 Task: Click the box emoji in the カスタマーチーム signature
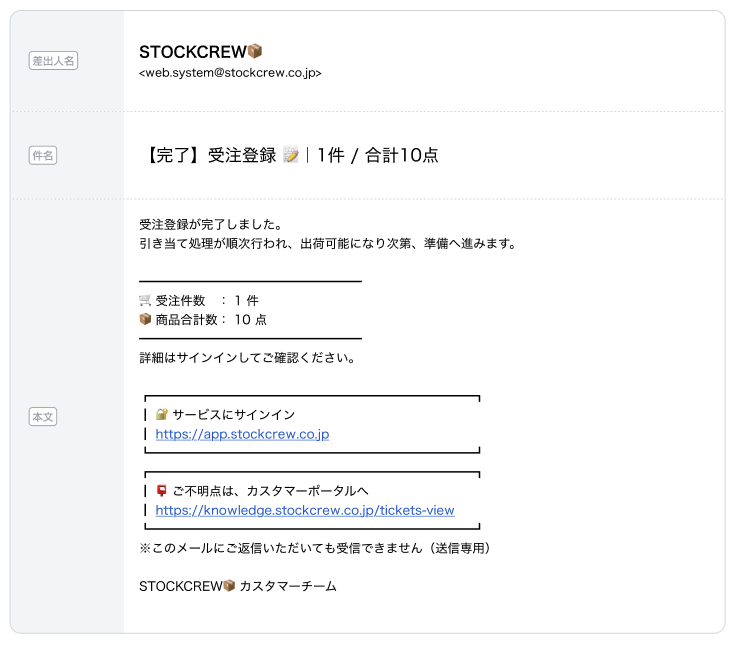click(x=228, y=586)
